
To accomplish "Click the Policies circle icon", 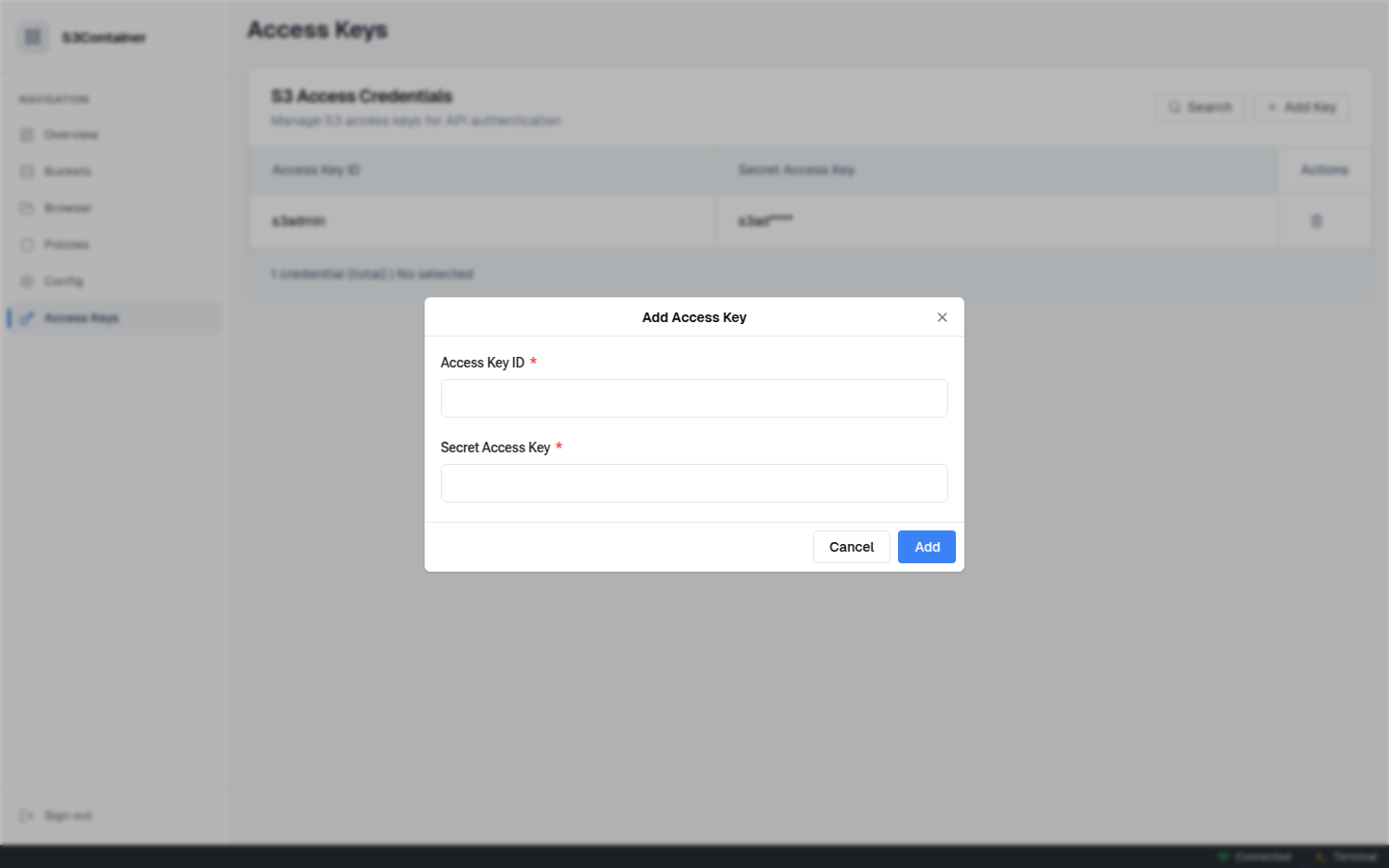I will (27, 244).
